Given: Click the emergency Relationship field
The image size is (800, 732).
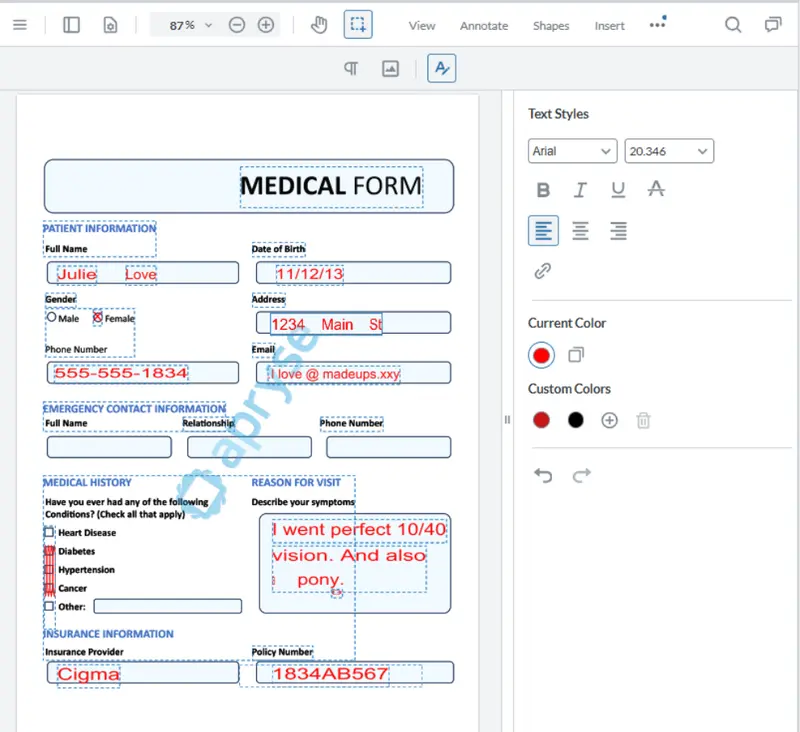Looking at the screenshot, I should (x=249, y=447).
